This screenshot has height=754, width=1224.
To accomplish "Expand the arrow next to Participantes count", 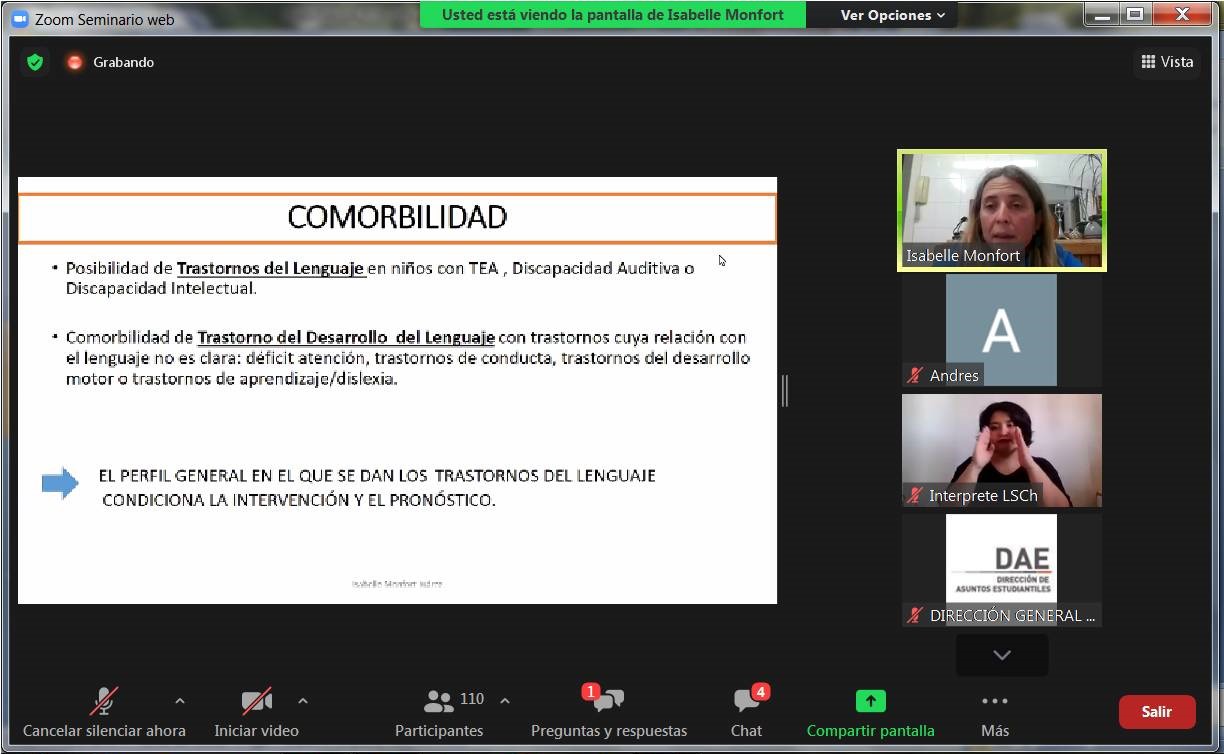I will [505, 701].
